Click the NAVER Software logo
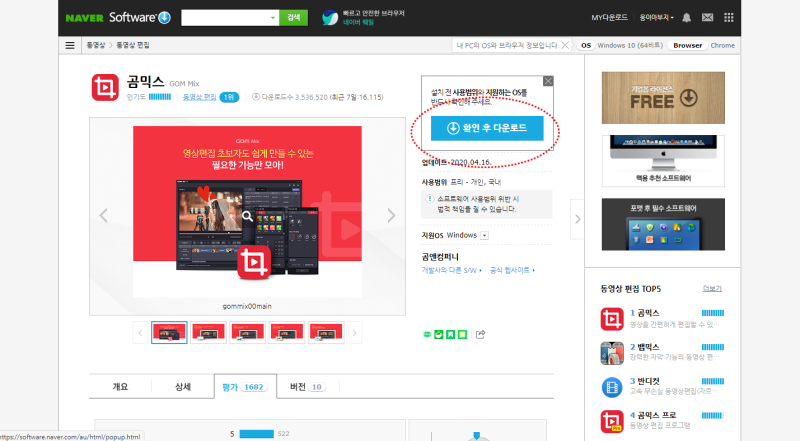Image resolution: width=800 pixels, height=441 pixels. point(118,17)
